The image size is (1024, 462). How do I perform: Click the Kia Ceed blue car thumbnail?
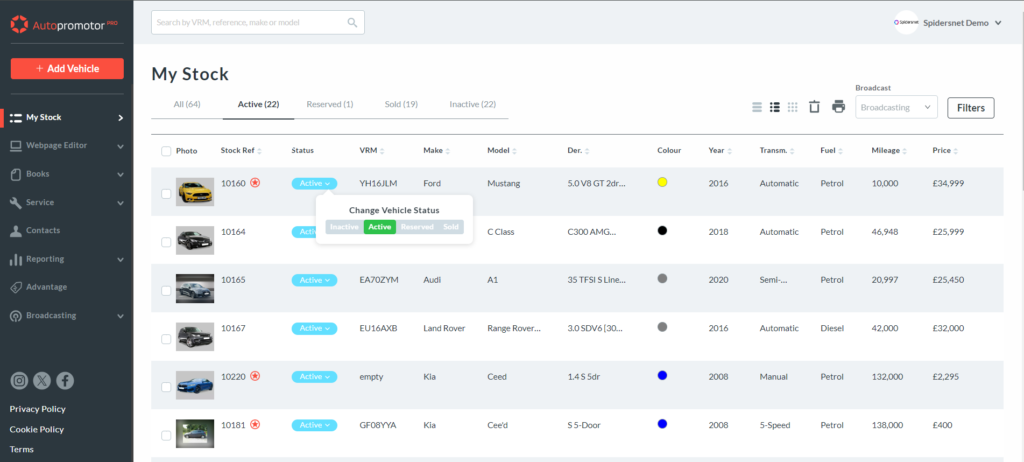(194, 384)
